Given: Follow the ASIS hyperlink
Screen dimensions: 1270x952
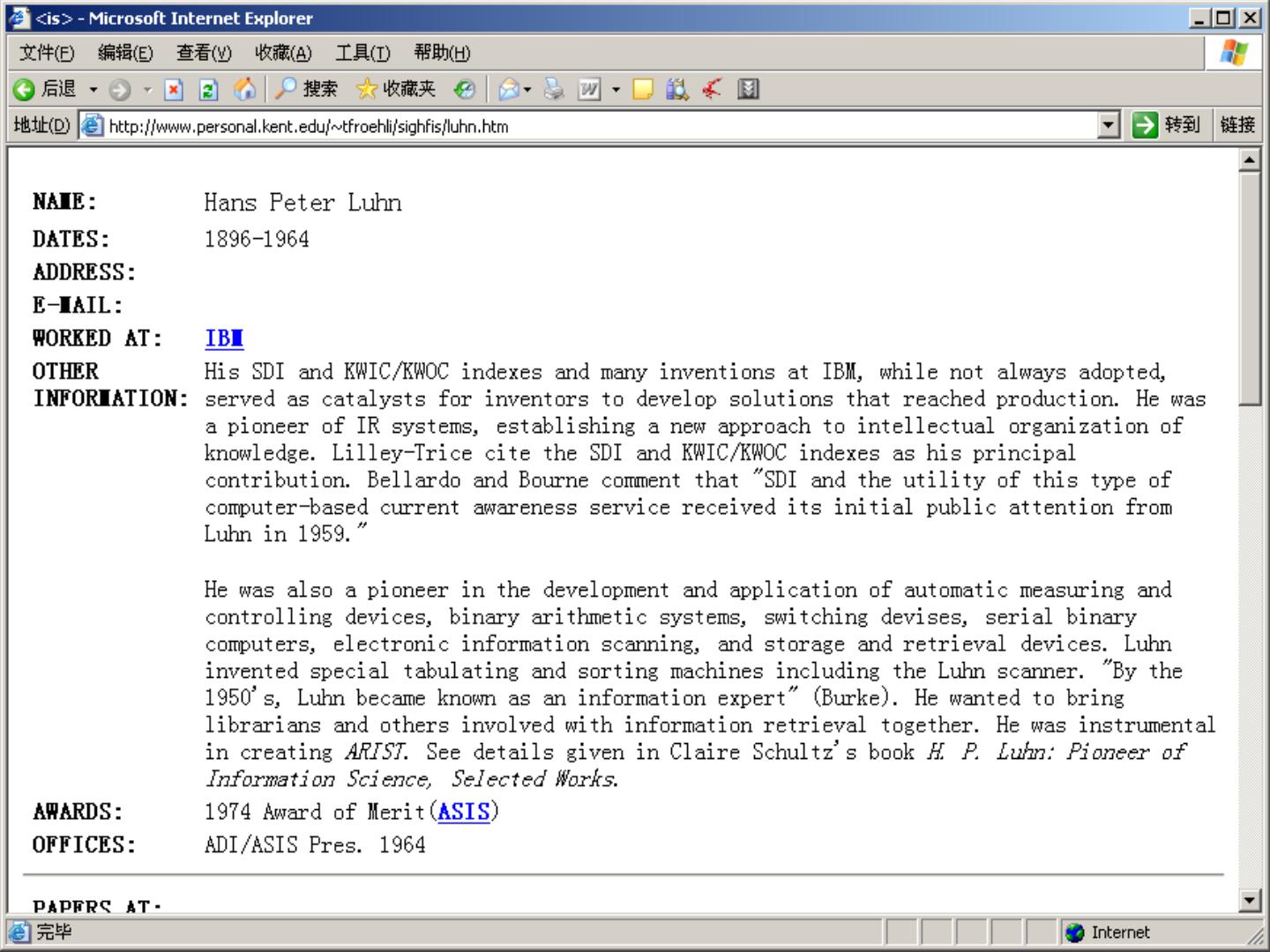Looking at the screenshot, I should click(x=463, y=812).
